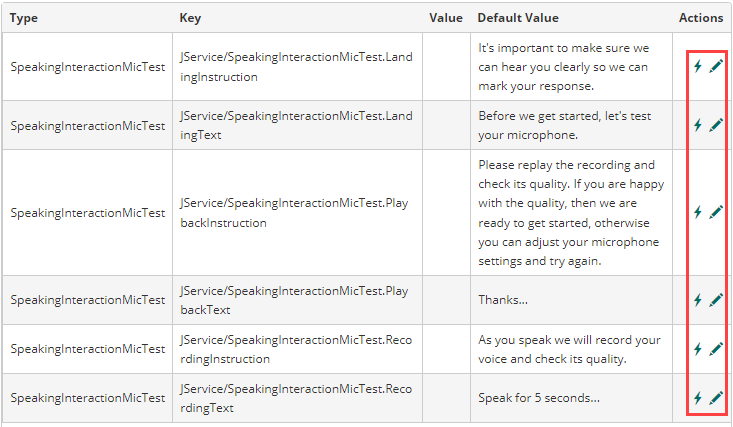
Task: Click lightning icon for PlaybackText row
Action: pos(698,300)
